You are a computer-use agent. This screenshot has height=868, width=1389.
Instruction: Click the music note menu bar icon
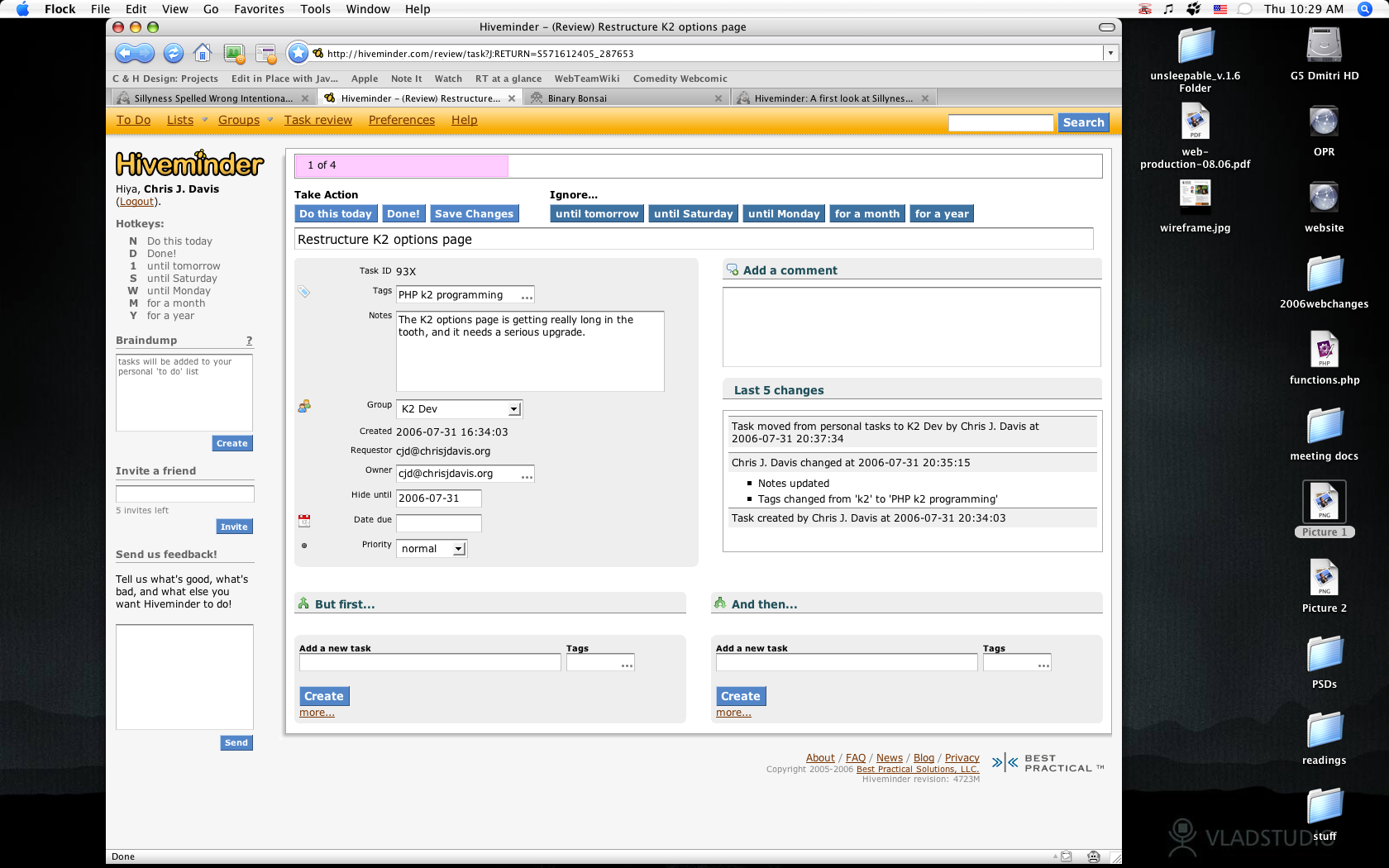click(x=1168, y=9)
